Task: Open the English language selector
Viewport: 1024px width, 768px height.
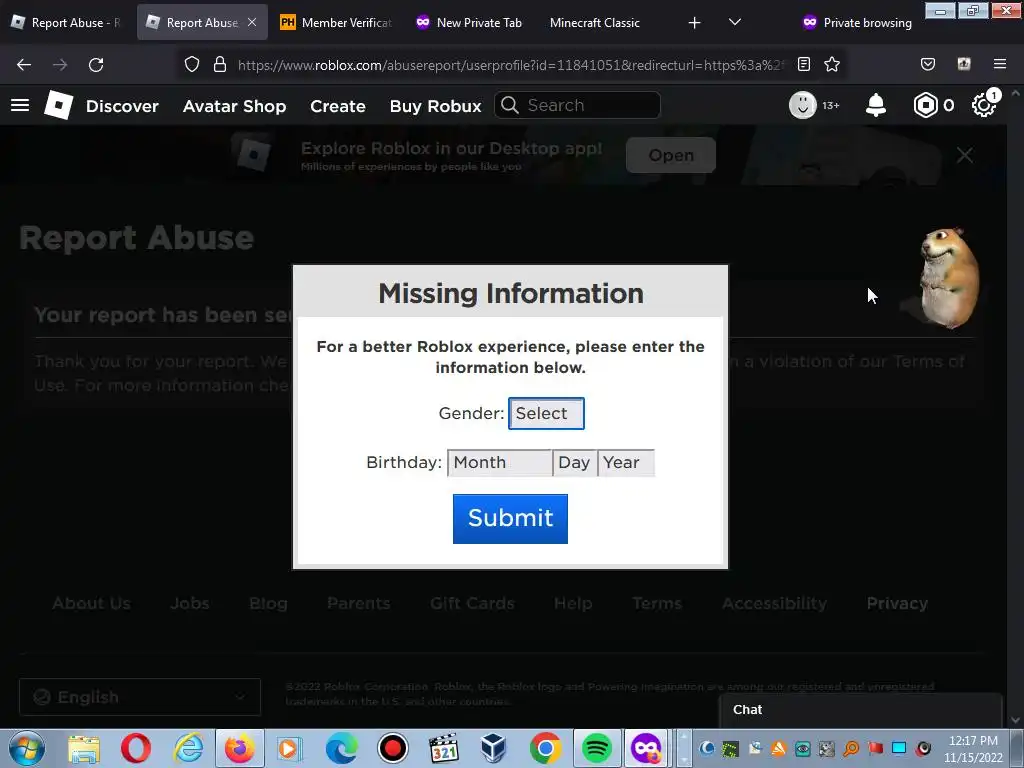Action: (140, 697)
